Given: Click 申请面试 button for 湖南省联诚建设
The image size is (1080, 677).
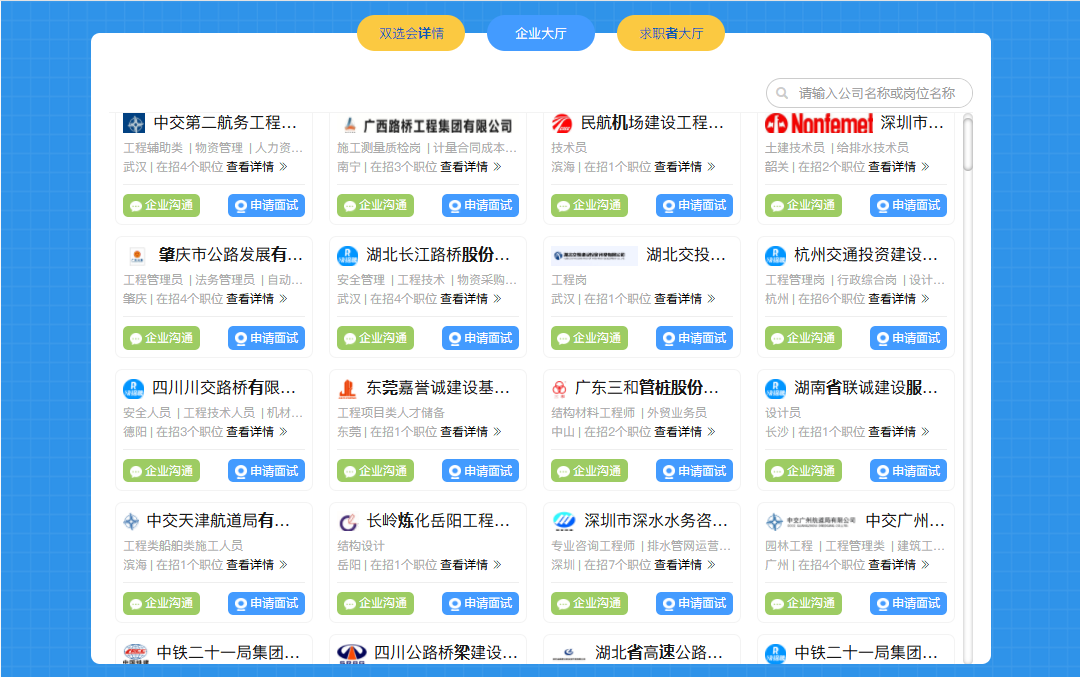Looking at the screenshot, I should pos(908,470).
